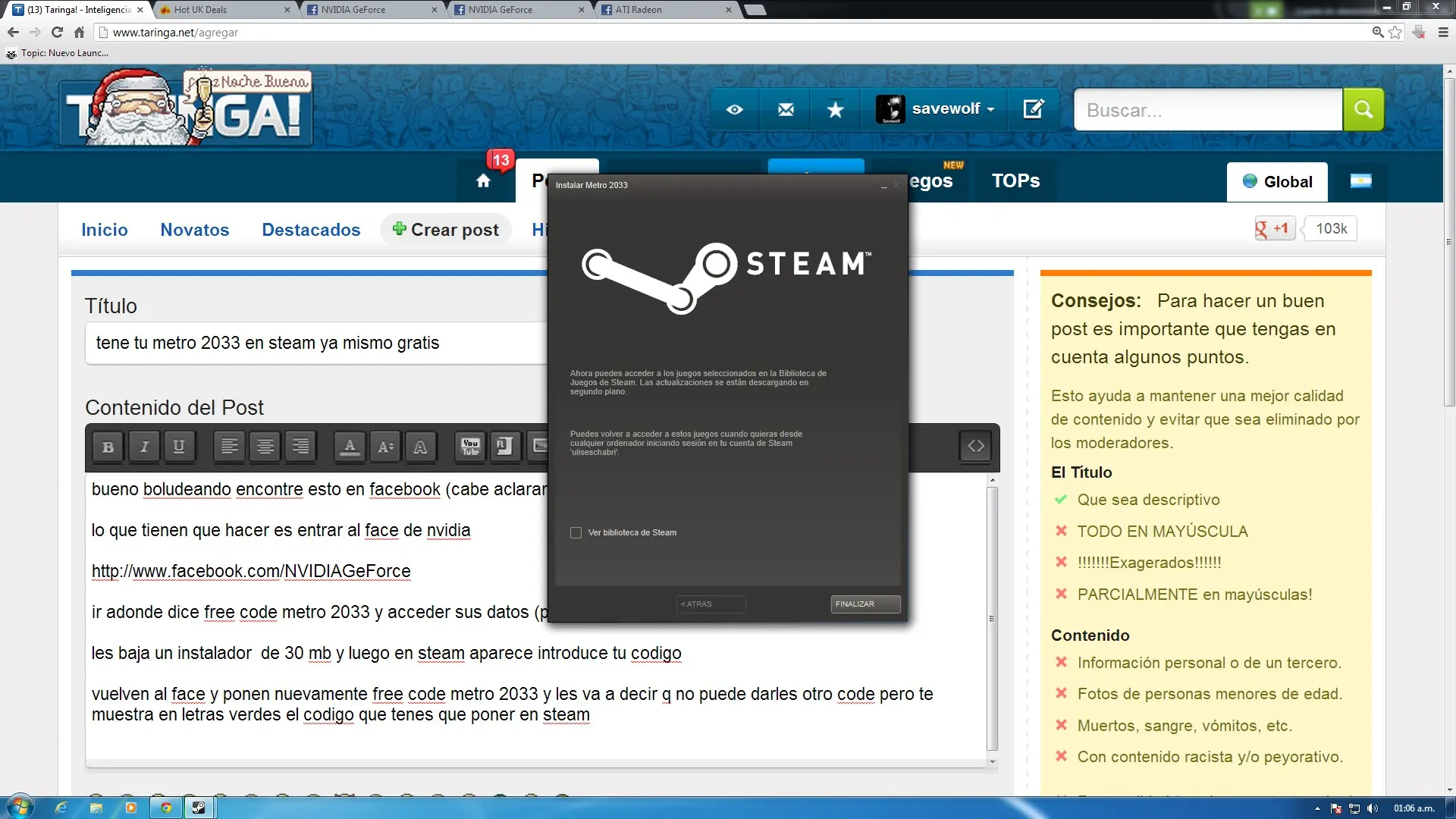Screen dimensions: 1456x819
Task: Open the zoom magnifier in address bar
Action: click(1378, 32)
